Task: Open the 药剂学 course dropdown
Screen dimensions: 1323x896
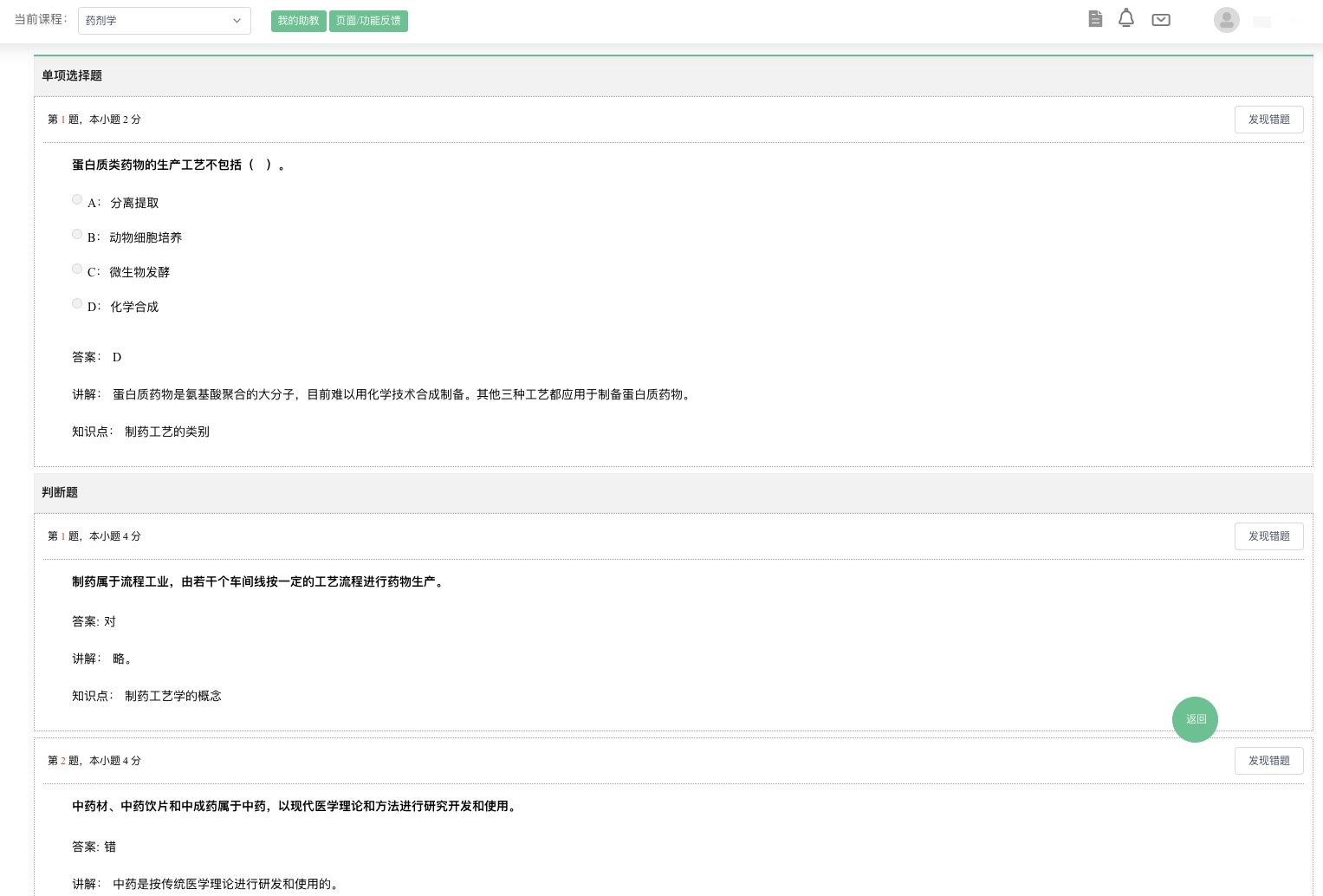Action: tap(165, 21)
